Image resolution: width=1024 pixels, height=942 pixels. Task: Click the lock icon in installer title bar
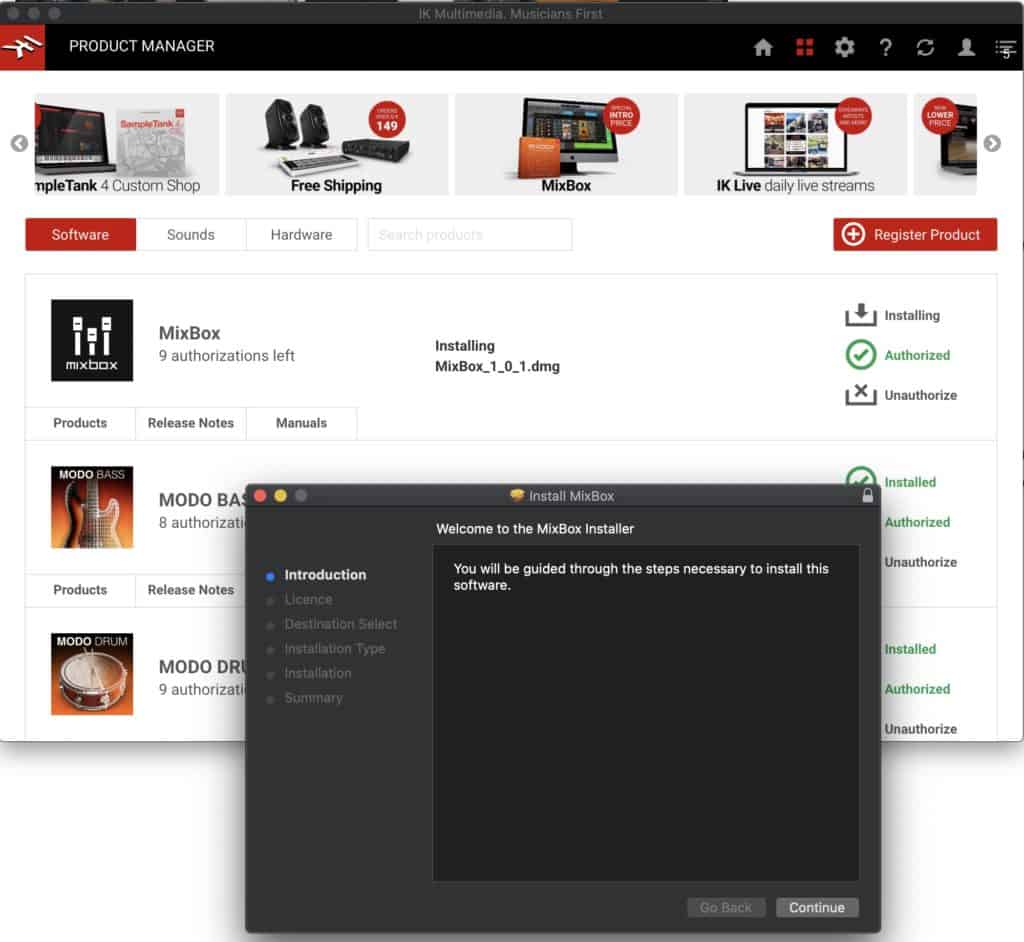click(x=867, y=495)
